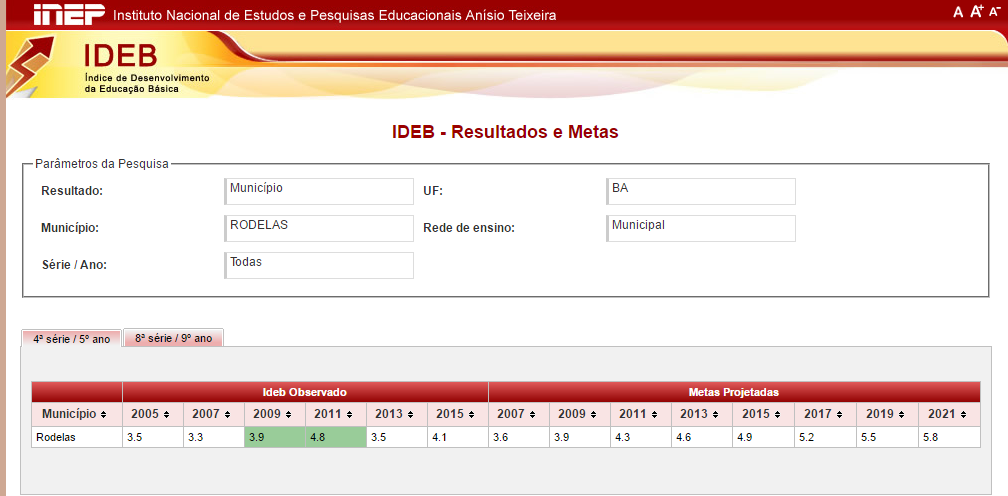Sort table by the Município column arrows
Viewport: 1008px width, 496px height.
coord(104,414)
